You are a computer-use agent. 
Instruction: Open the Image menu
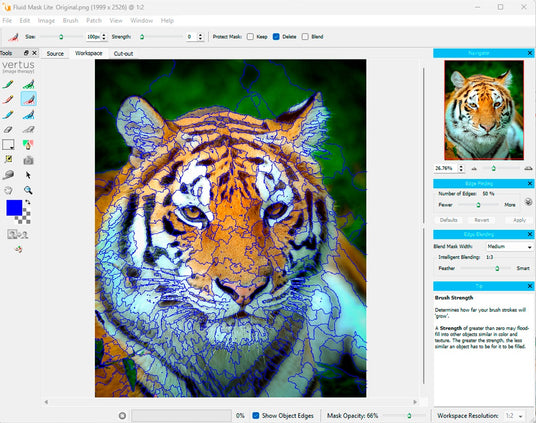(x=46, y=21)
